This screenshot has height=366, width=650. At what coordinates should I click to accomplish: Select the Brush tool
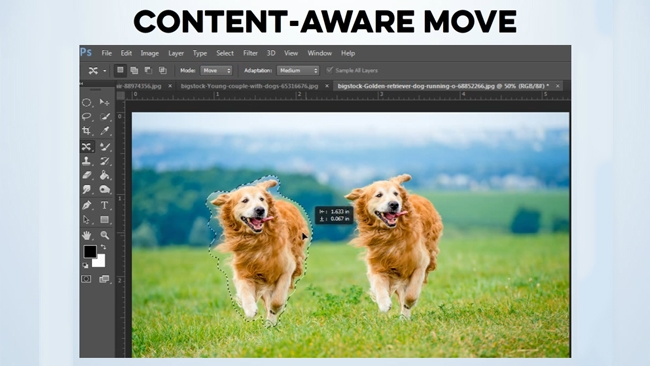click(x=104, y=146)
